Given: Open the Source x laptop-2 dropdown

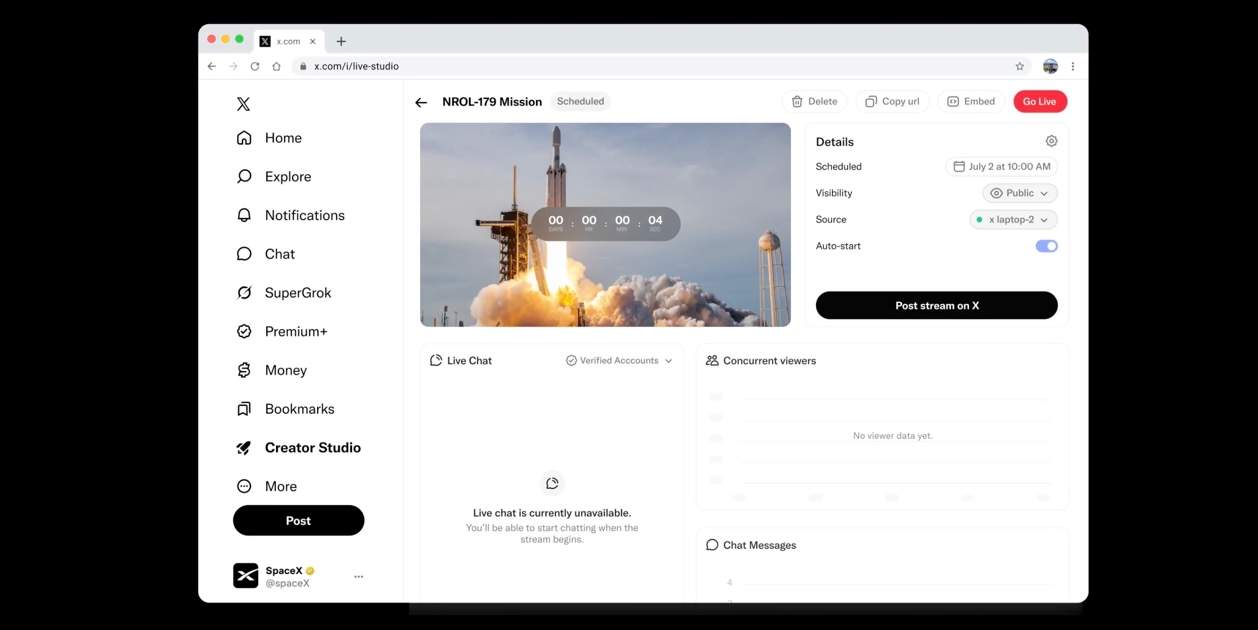Looking at the screenshot, I should coord(1013,219).
